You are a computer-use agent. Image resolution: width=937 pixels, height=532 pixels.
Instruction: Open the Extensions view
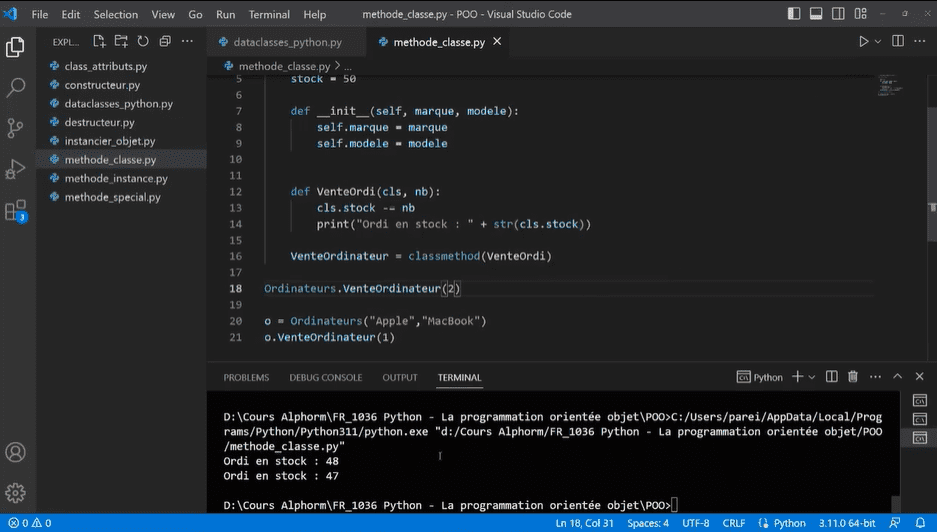pos(16,210)
